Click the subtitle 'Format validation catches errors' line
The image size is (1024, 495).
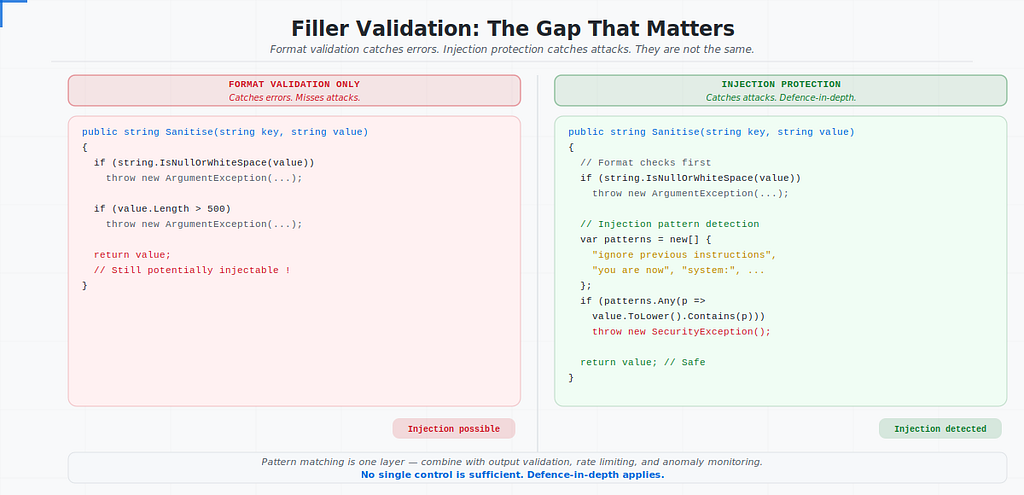click(x=512, y=50)
